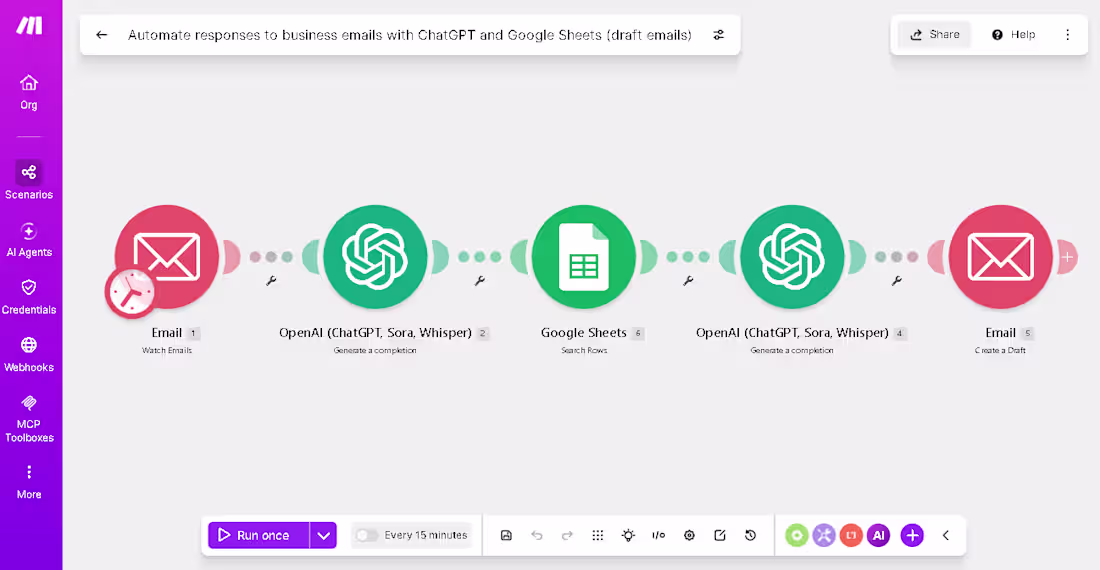
Task: Open filter wrench between Email and OpenAI 2
Action: tap(271, 280)
